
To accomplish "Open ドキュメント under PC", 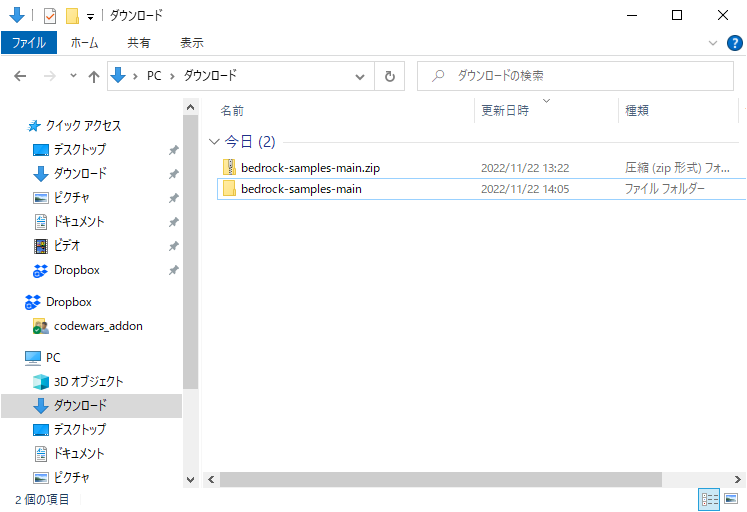I will click(x=79, y=453).
